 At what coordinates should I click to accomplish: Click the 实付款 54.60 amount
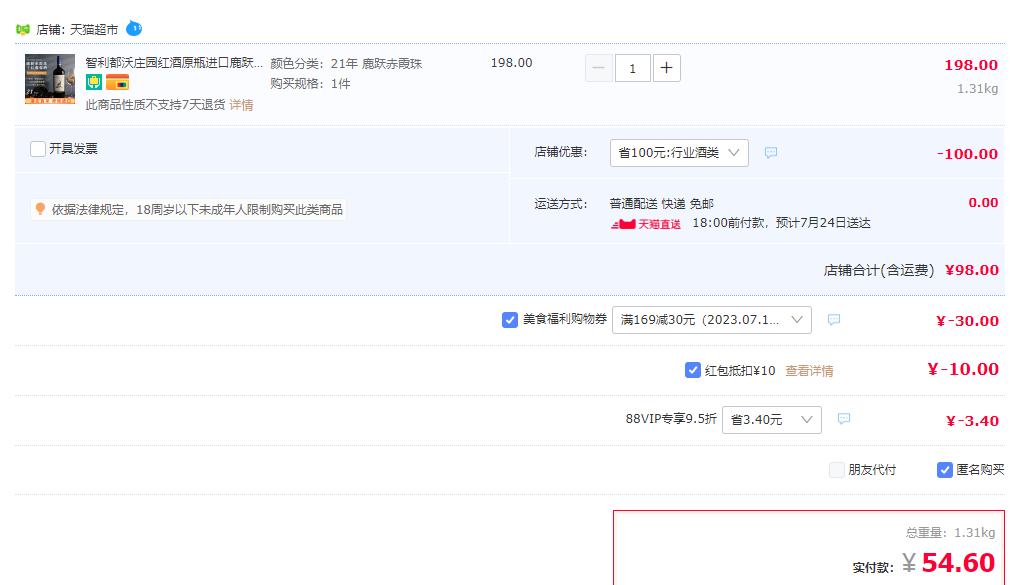[958, 562]
